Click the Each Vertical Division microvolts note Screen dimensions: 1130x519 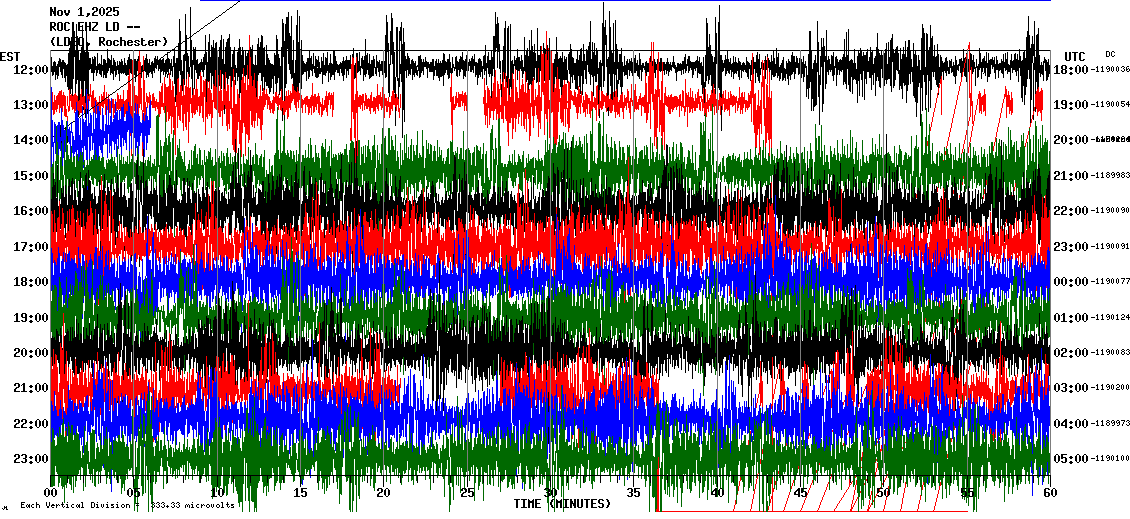point(127,506)
